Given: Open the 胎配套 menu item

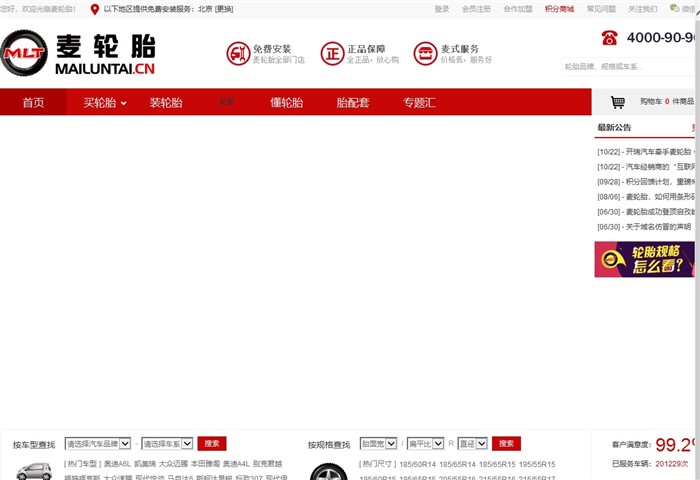Looking at the screenshot, I should click(353, 103).
